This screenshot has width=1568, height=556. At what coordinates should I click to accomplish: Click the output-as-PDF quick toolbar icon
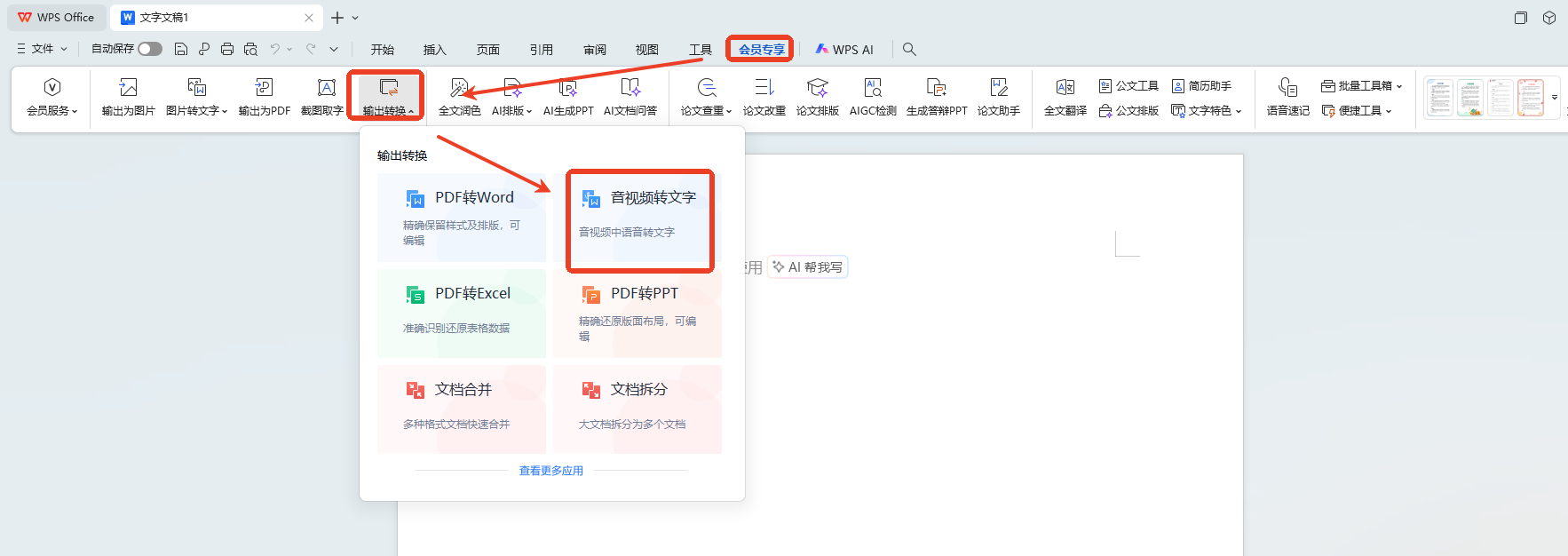tap(204, 49)
